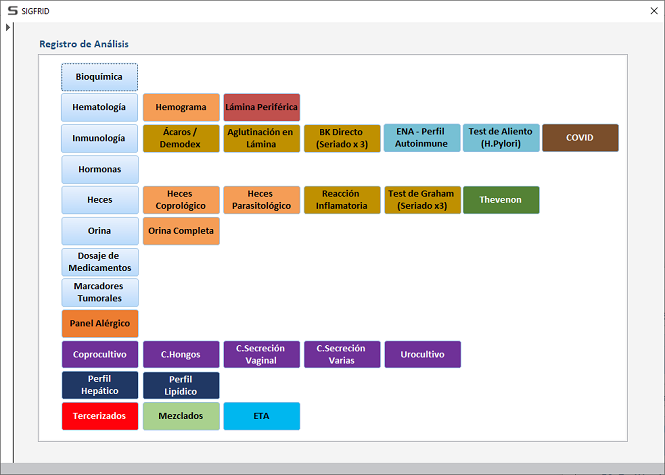
Task: Select the Hemograma analysis button
Action: coord(181,107)
